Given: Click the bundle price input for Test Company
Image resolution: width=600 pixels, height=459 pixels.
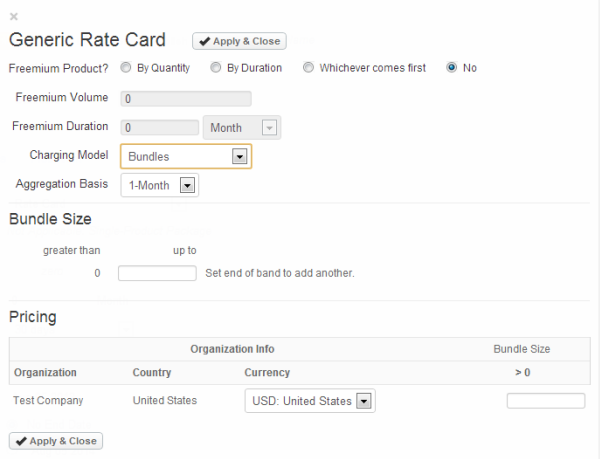Looking at the screenshot, I should click(x=545, y=401).
